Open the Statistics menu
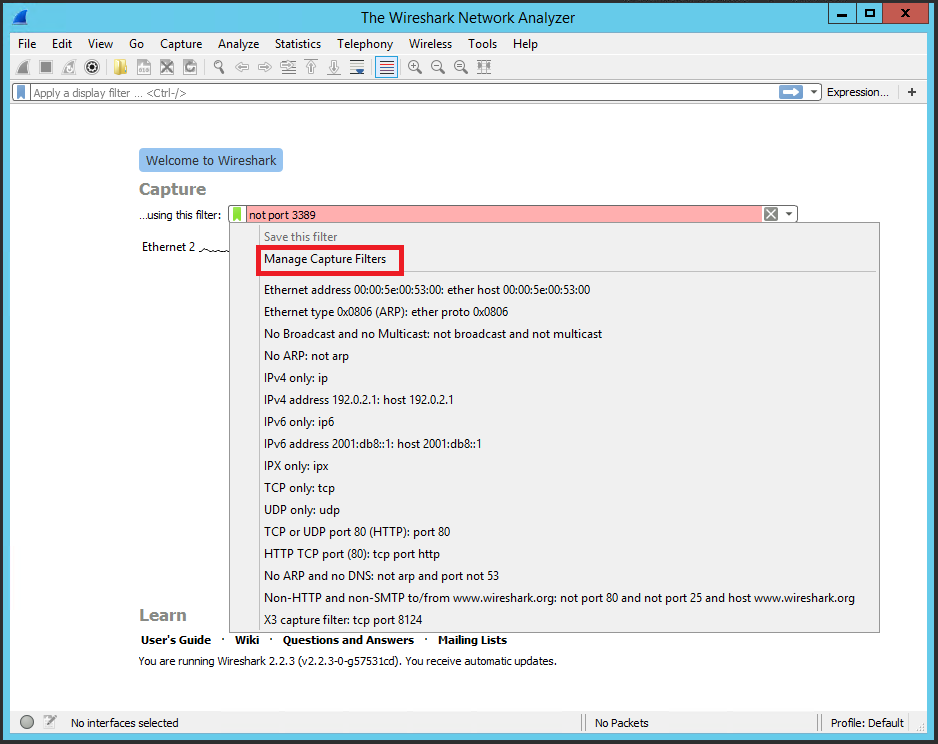The height and width of the screenshot is (744, 938). tap(297, 44)
